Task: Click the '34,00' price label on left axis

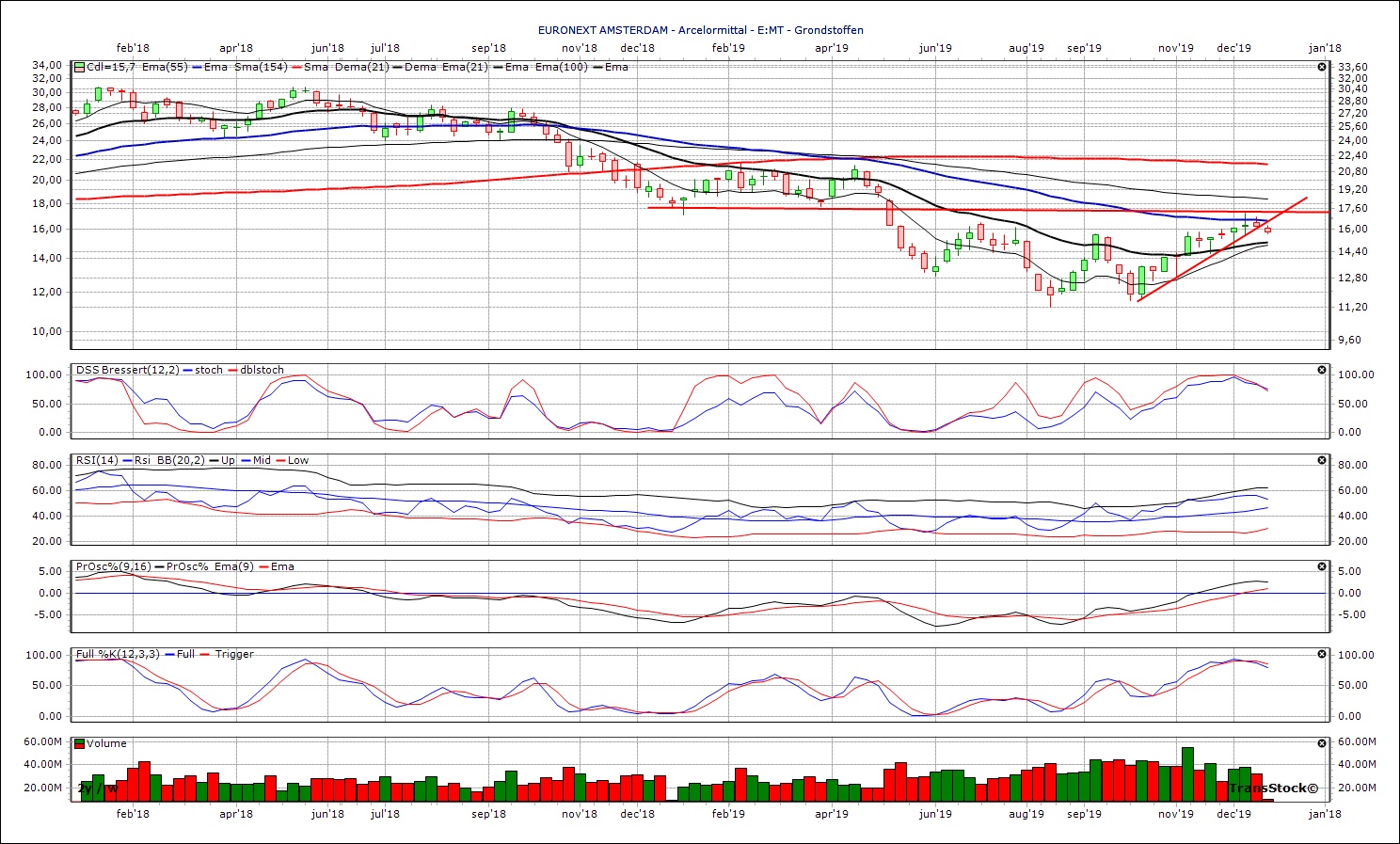Action: [x=47, y=66]
